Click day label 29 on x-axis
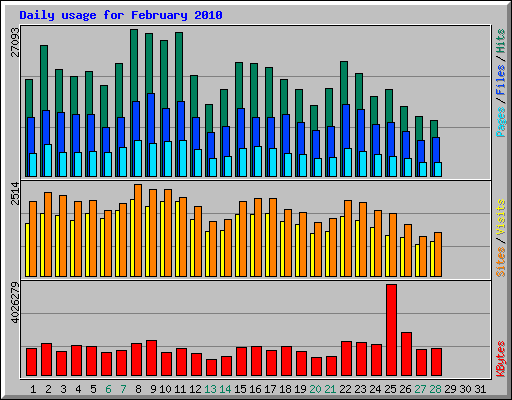 [x=450, y=389]
